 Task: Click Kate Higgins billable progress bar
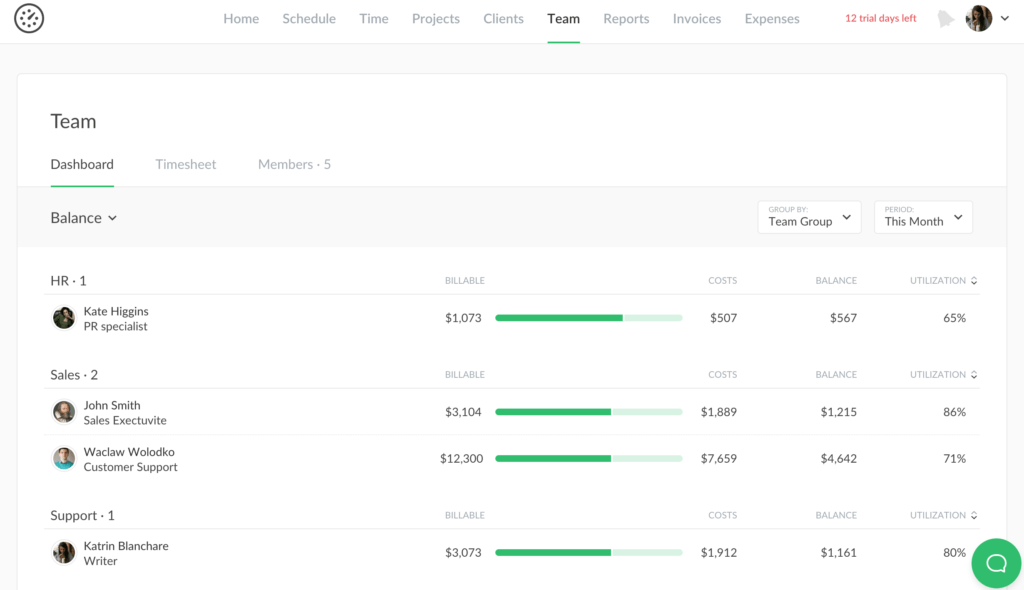588,318
